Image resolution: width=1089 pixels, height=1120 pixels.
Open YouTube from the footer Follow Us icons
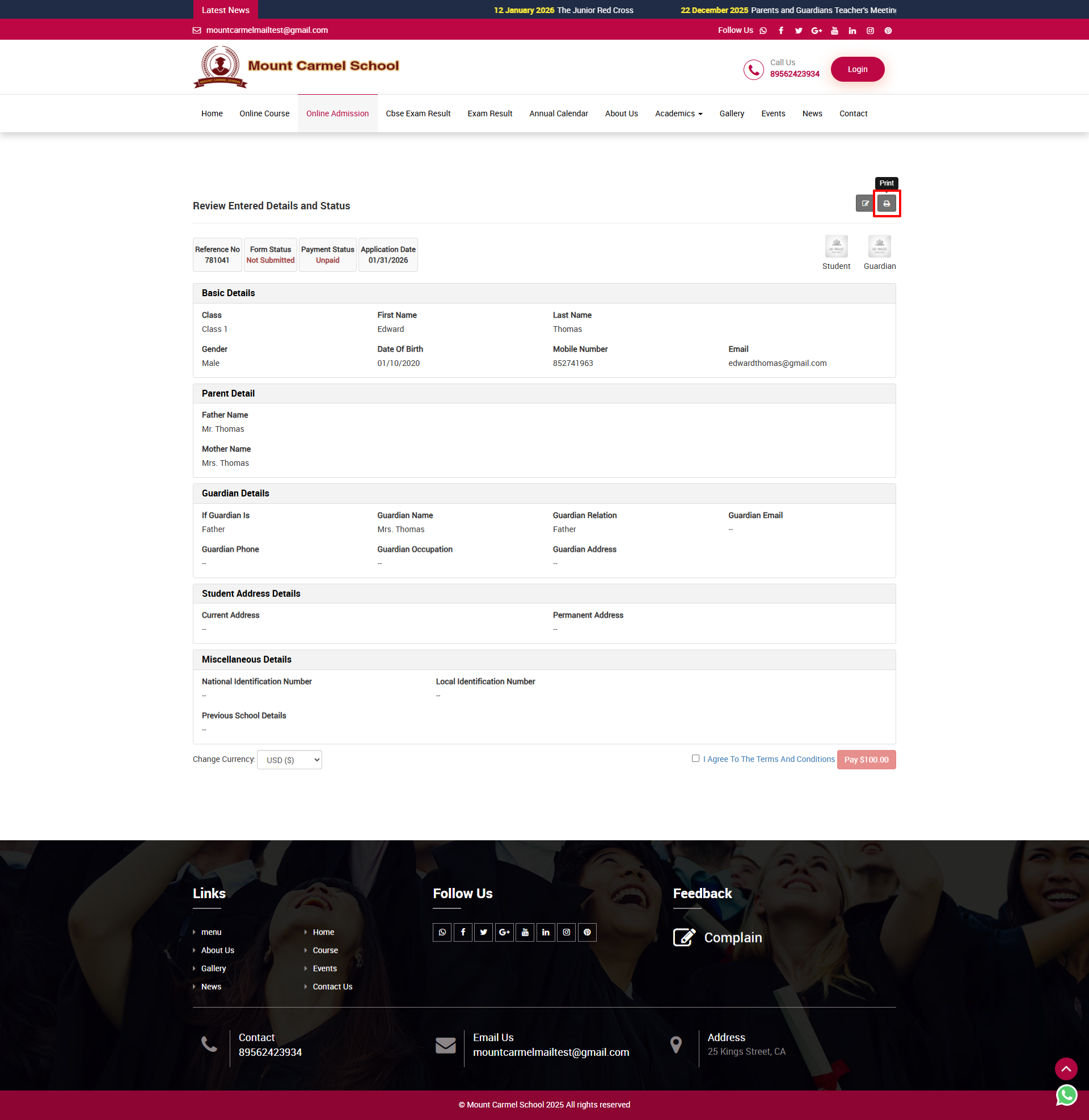click(525, 932)
